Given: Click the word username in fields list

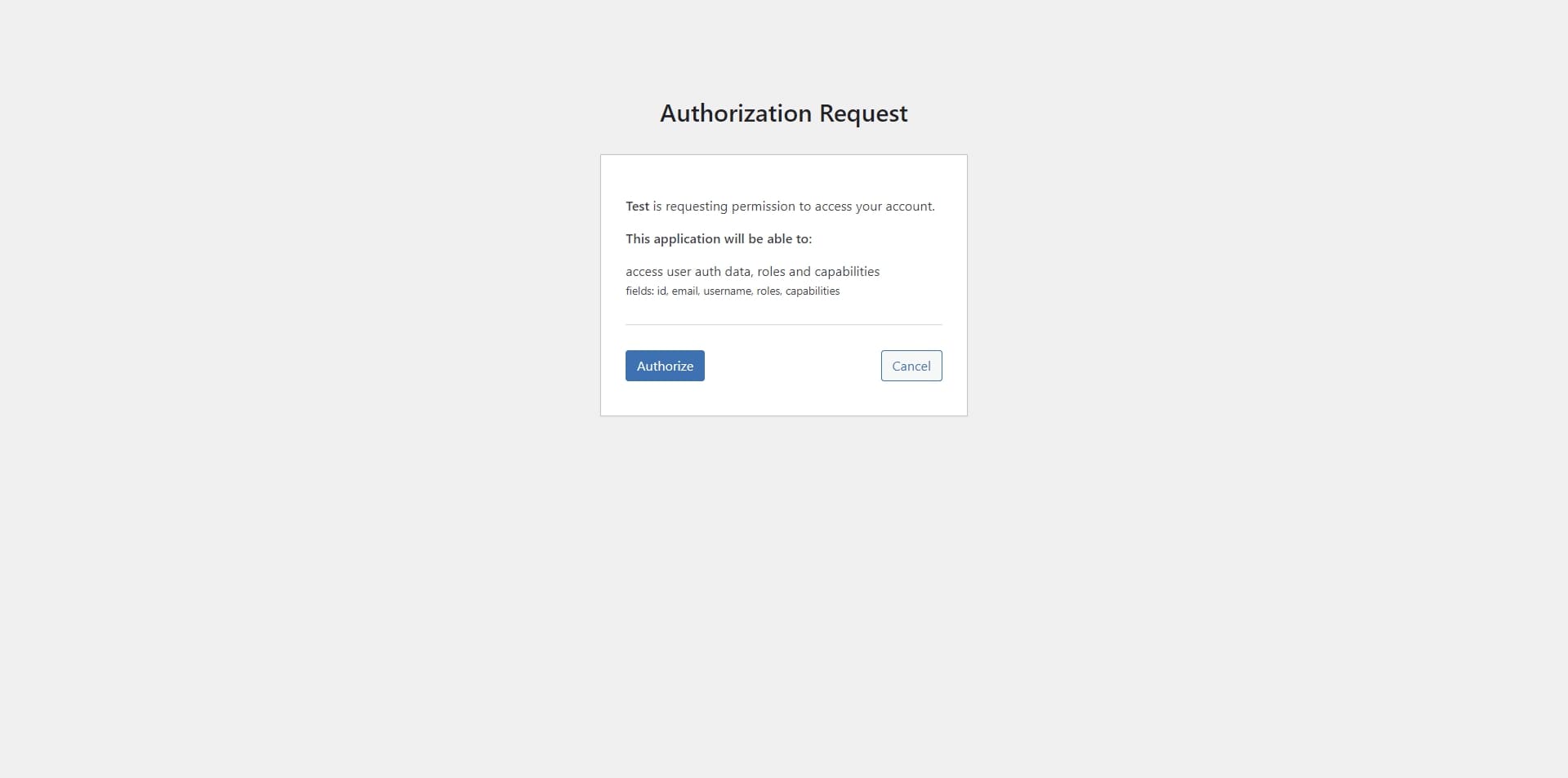Looking at the screenshot, I should (728, 291).
